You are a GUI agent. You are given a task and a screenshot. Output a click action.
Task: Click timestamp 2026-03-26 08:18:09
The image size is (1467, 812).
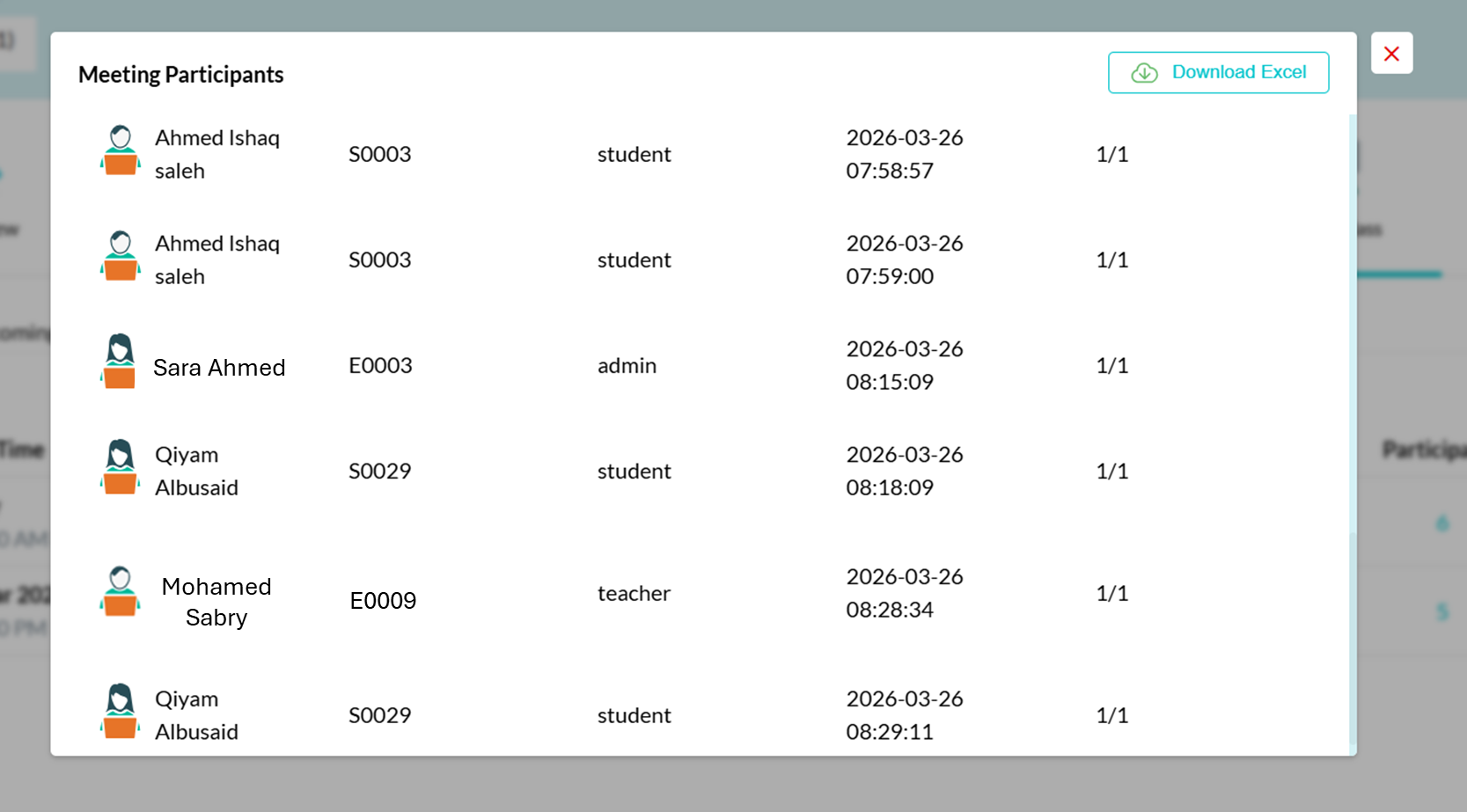[905, 471]
